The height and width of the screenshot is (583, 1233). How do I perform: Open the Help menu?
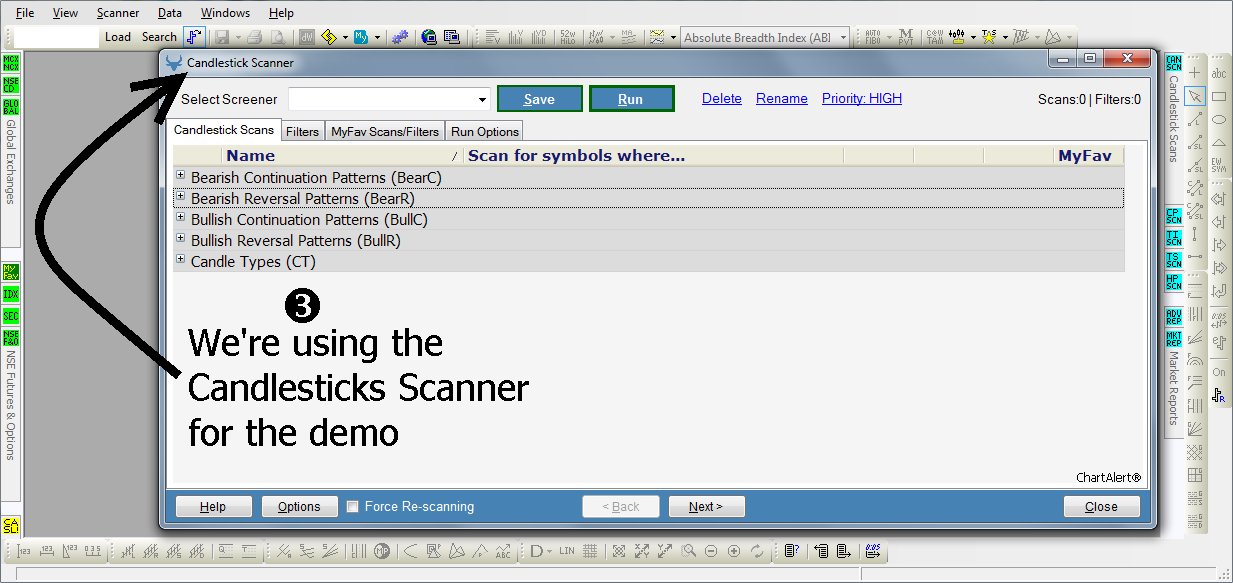(x=281, y=13)
